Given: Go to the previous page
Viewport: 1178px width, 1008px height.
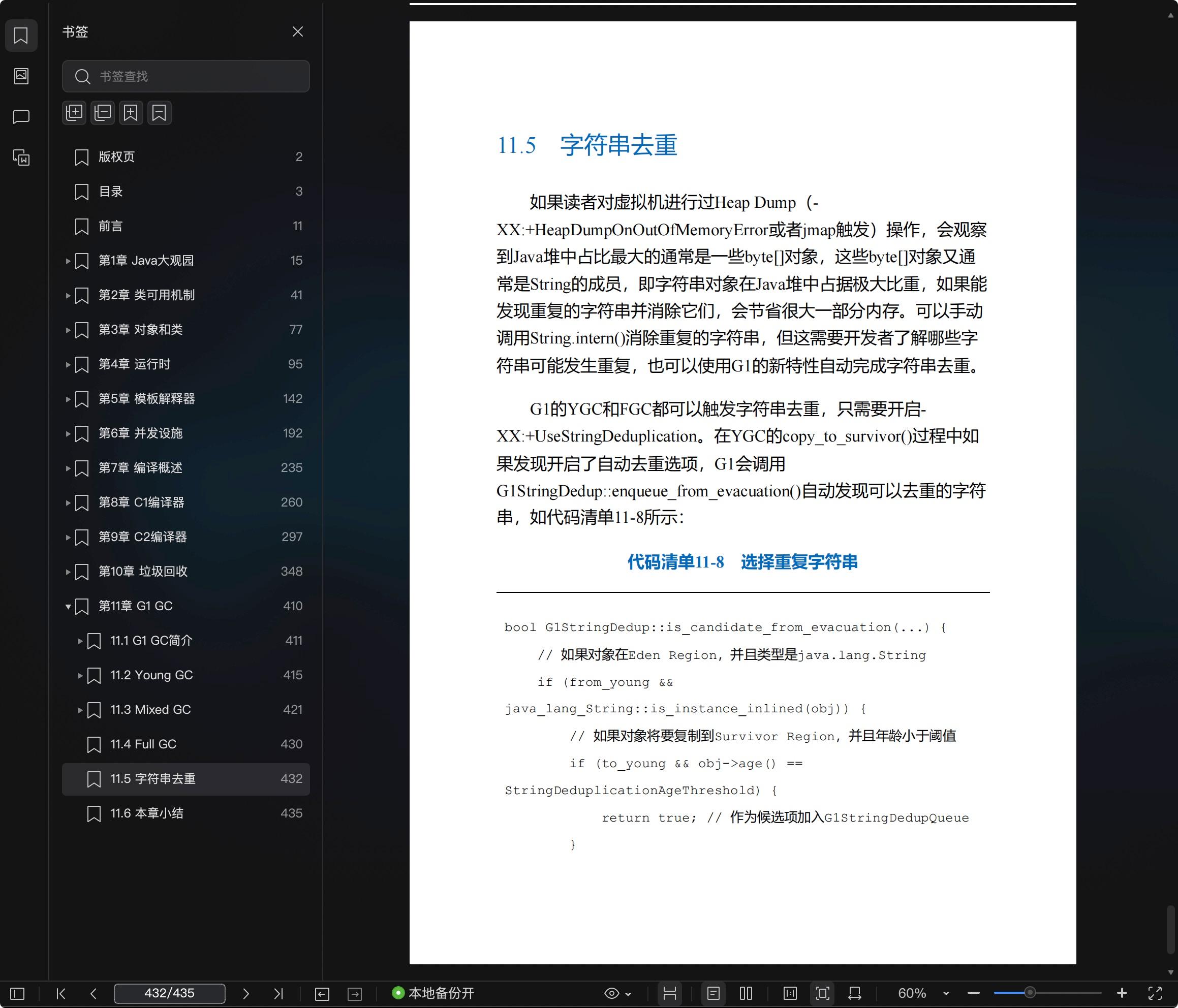Looking at the screenshot, I should 94,993.
